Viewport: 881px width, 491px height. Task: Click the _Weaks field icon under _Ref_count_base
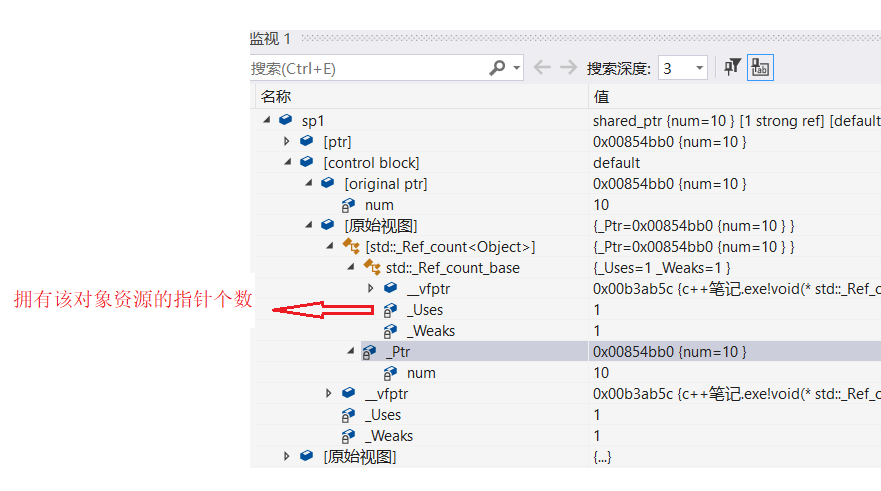click(390, 331)
